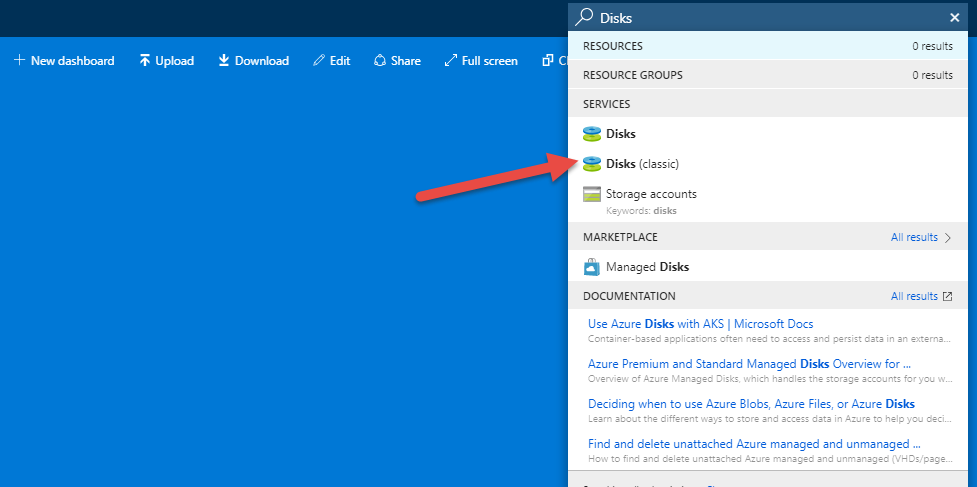Click the Full screen label
Screen dimensions: 977x487
(x=490, y=60)
